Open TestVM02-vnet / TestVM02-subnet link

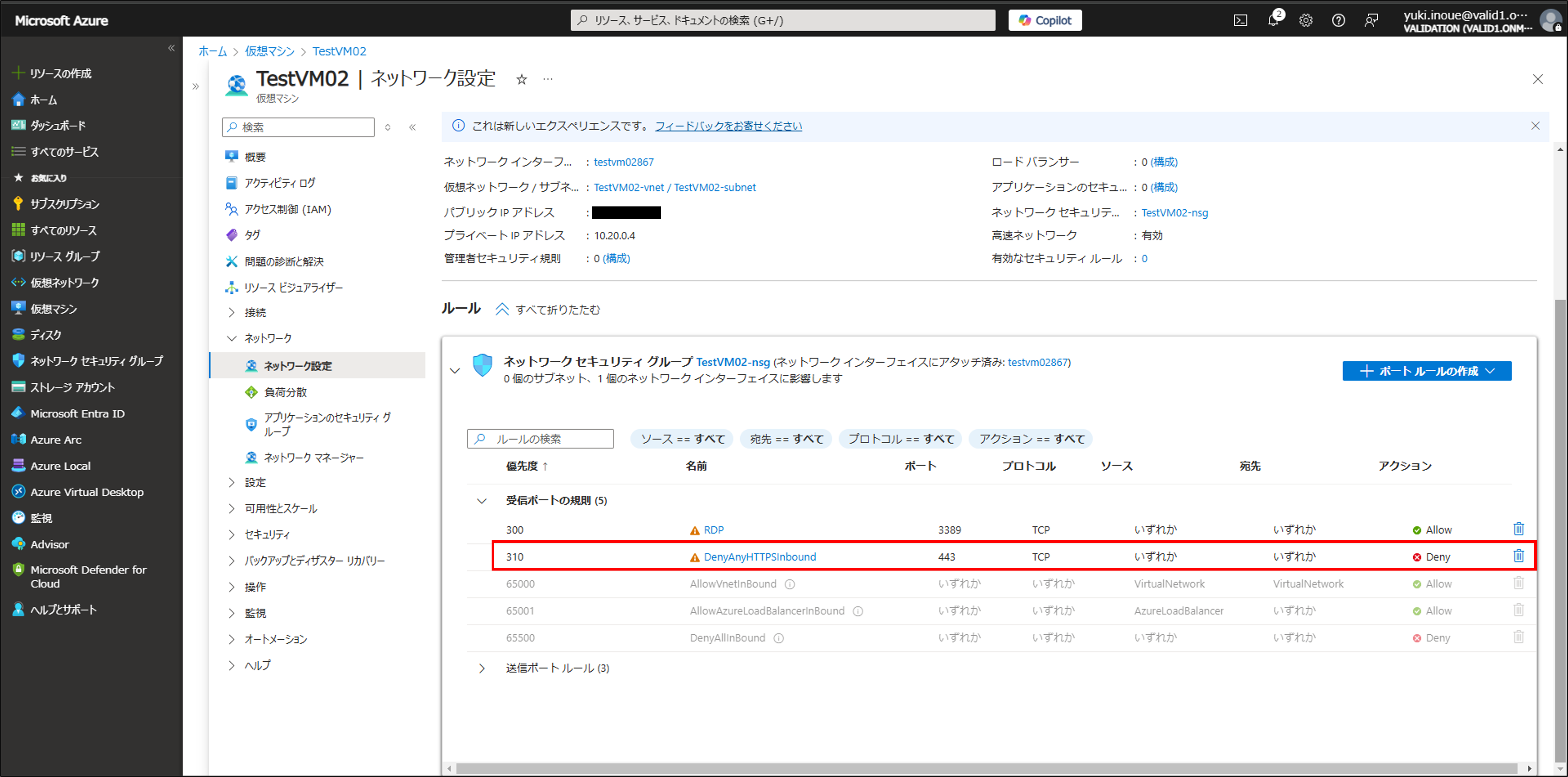tap(674, 188)
